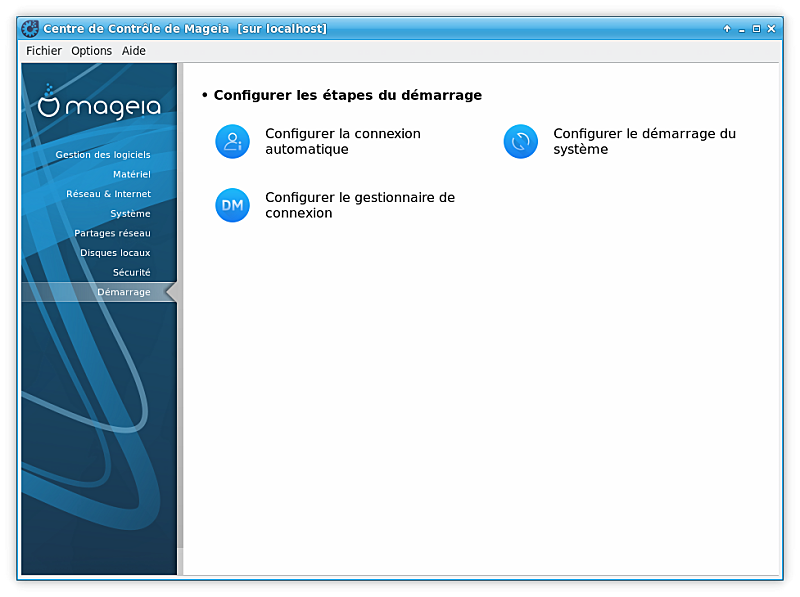Switch to Système category
Screen dimensions: 800x597
tap(130, 214)
